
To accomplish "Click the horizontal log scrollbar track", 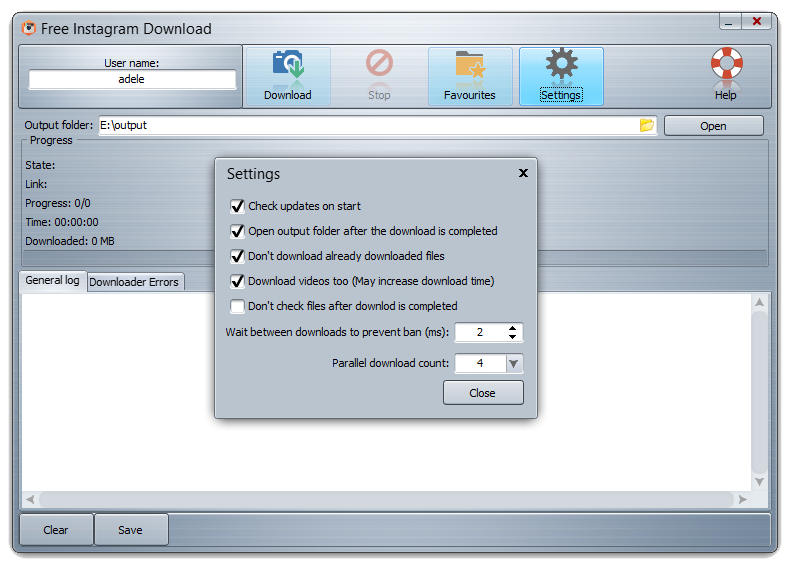I will coord(386,499).
